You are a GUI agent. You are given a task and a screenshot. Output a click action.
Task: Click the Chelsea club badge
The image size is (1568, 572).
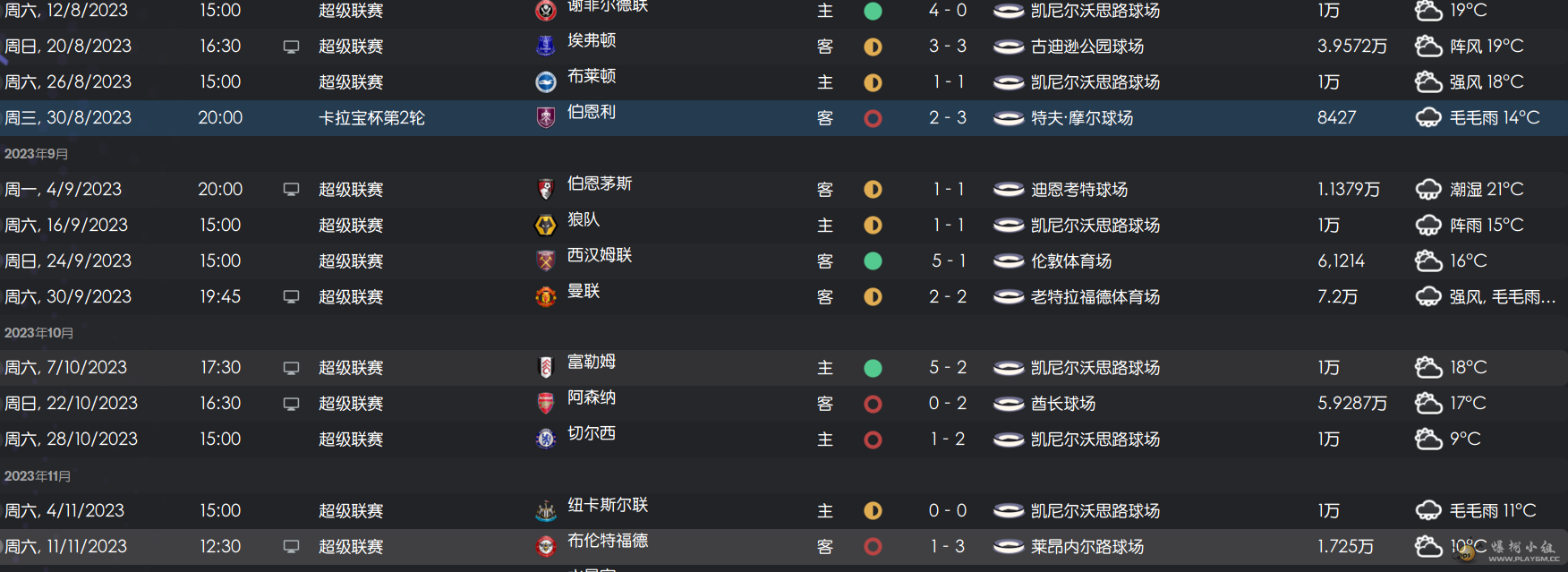[545, 440]
